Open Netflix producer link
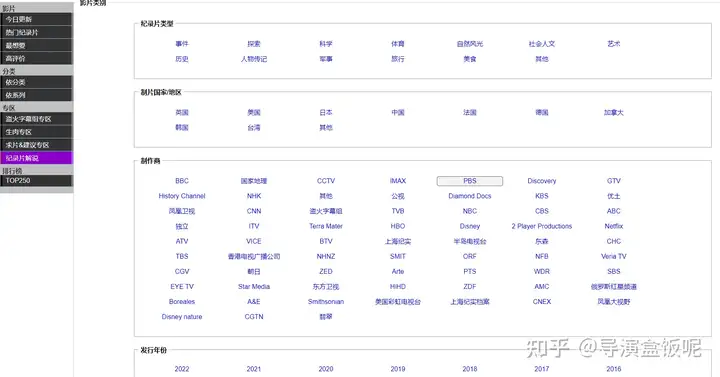The width and height of the screenshot is (720, 377). click(613, 226)
